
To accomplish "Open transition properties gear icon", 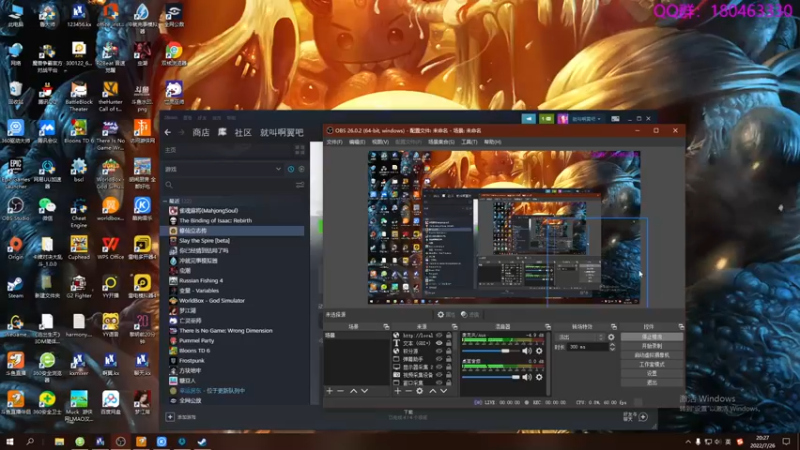I will pos(611,337).
